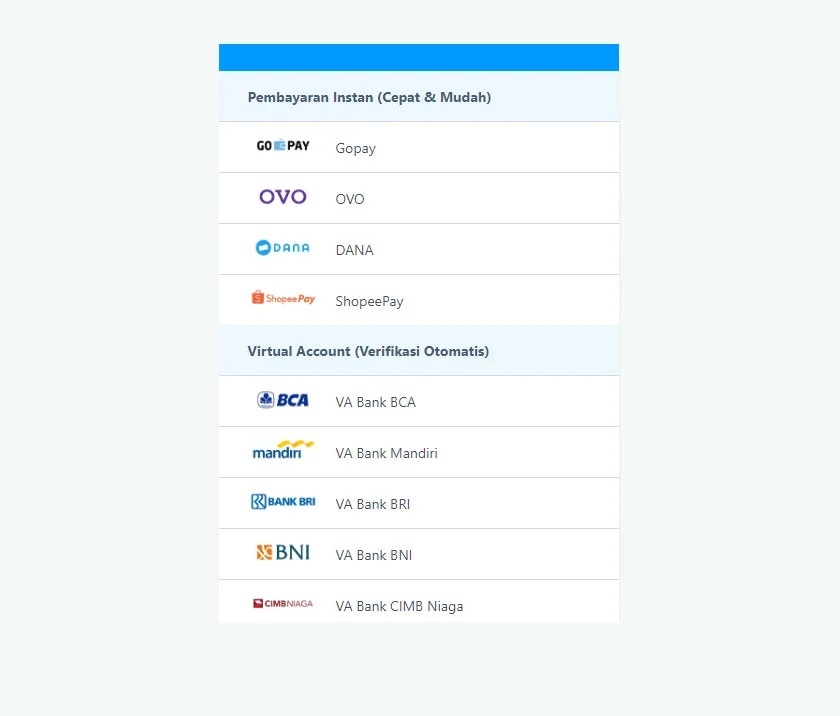Click the BNI bank logo
The height and width of the screenshot is (716, 840).
coord(283,553)
